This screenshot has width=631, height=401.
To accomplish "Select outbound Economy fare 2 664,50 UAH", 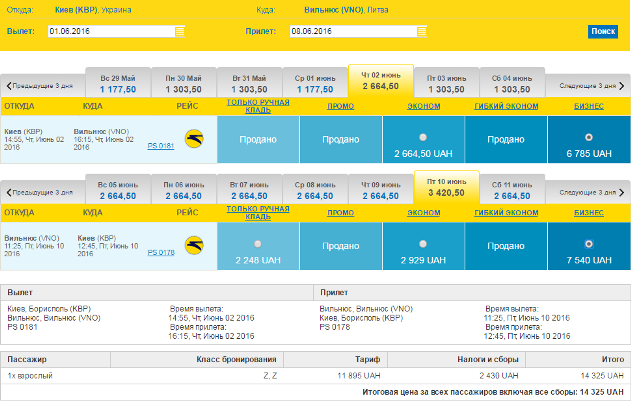I will (x=422, y=136).
